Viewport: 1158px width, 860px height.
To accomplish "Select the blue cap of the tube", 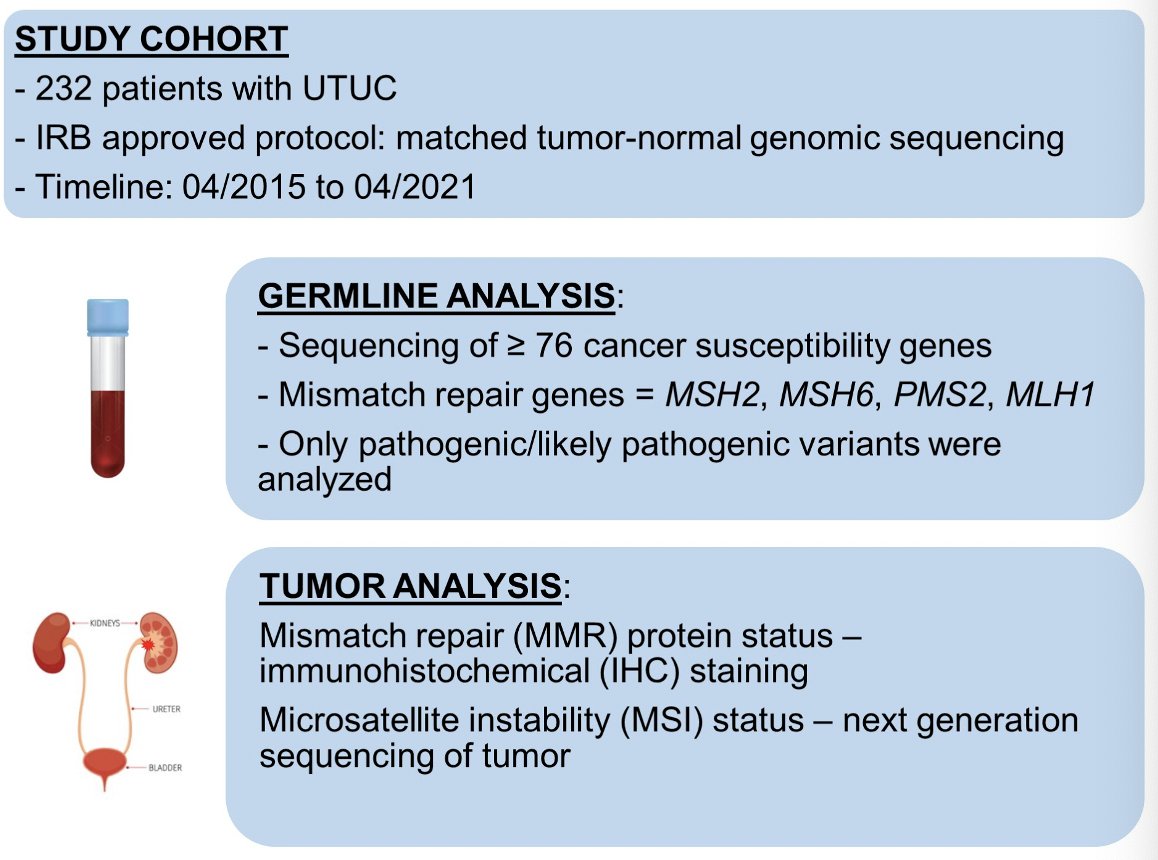I will click(108, 317).
